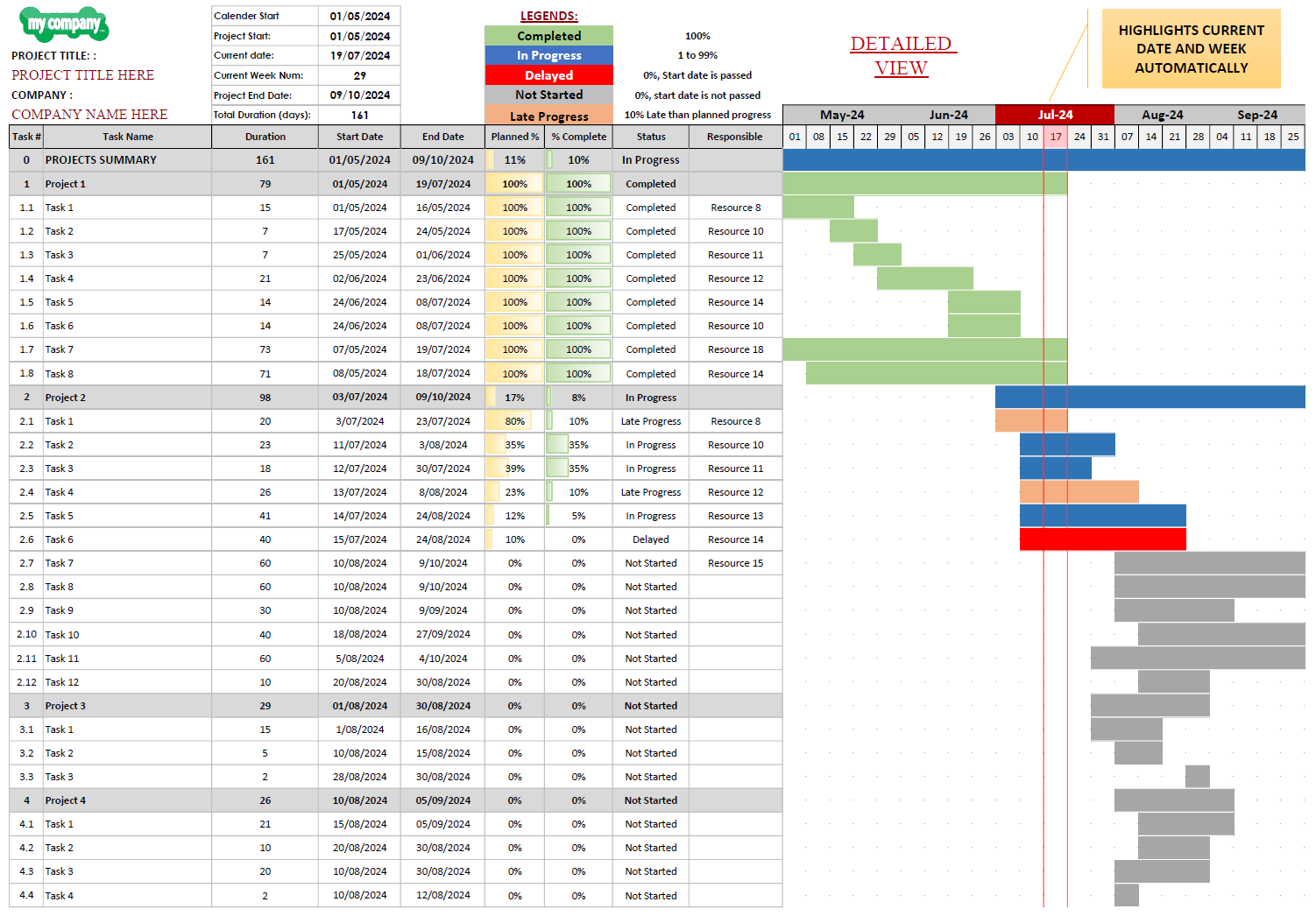
Task: Click % Complete 35% cell of task 2.2
Action: point(578,445)
